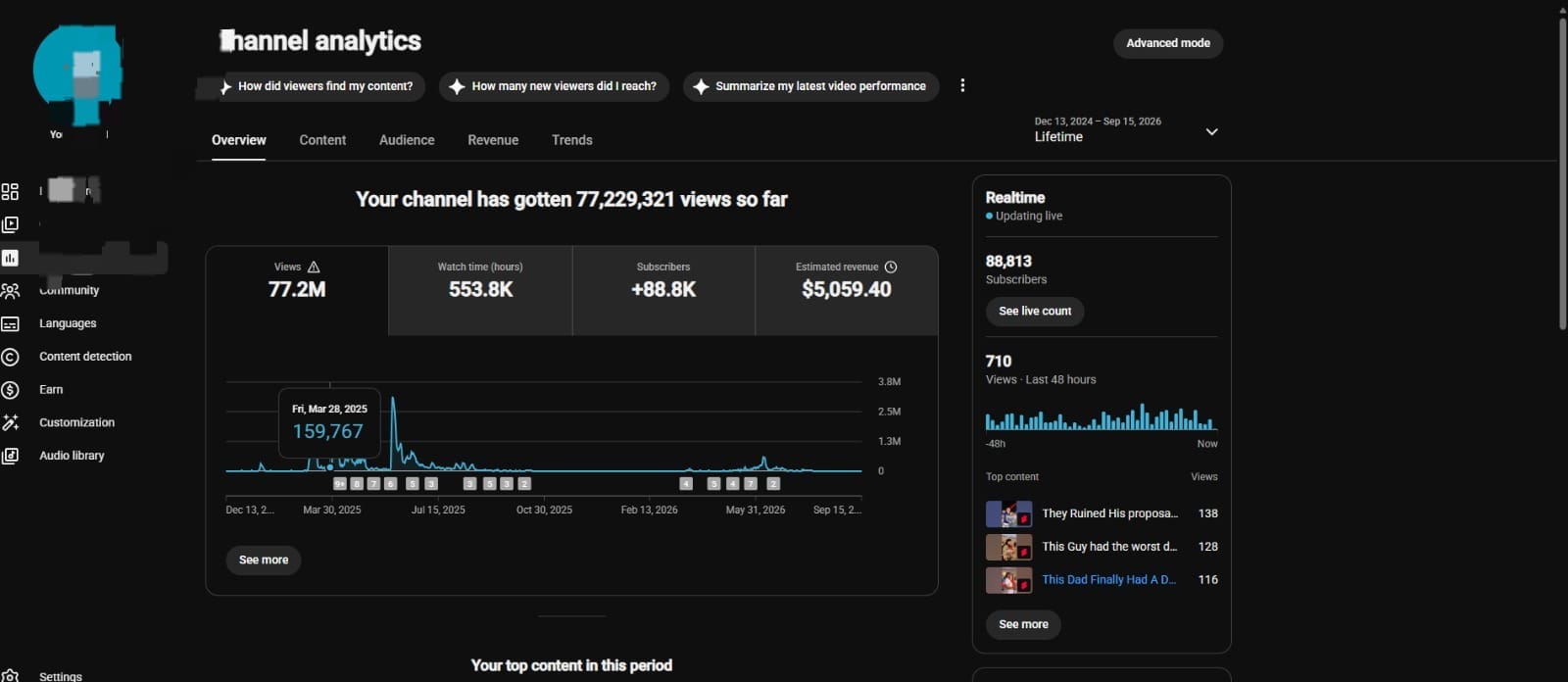Click the Audio library icon

(x=10, y=456)
